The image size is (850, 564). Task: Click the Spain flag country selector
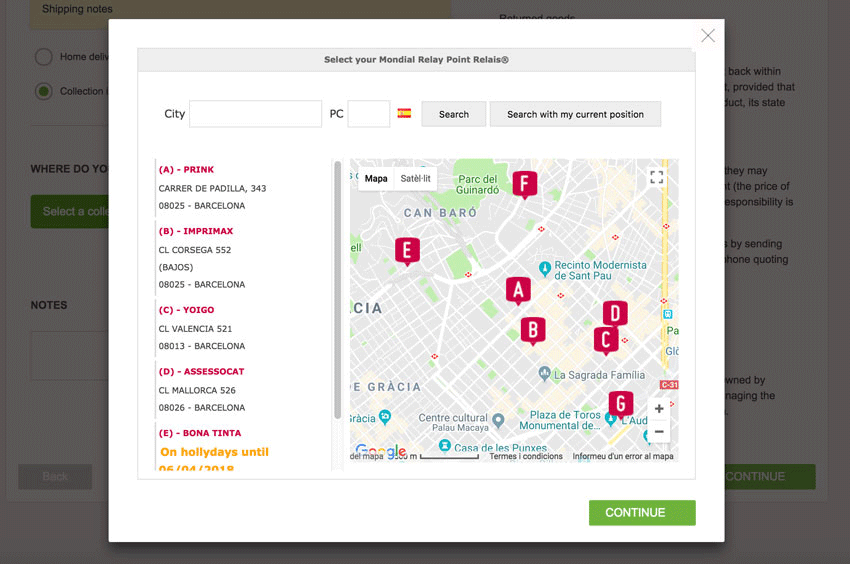tap(404, 113)
